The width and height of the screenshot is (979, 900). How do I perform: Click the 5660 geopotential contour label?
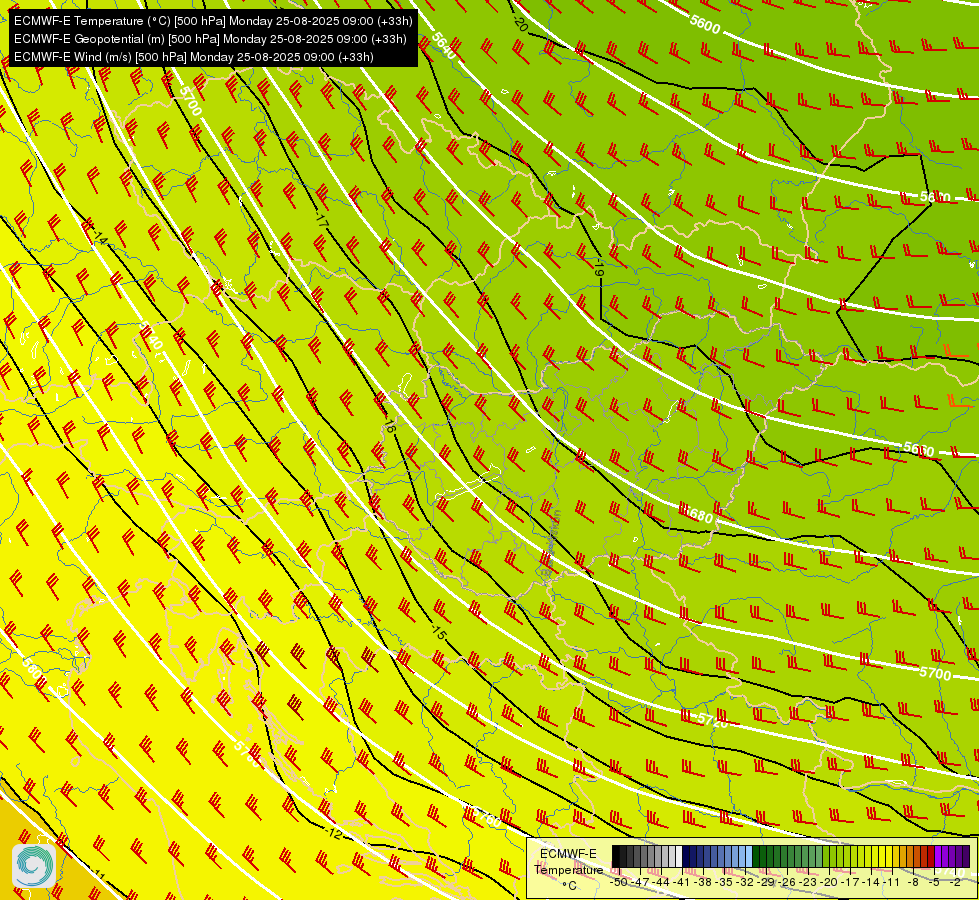pyautogui.click(x=918, y=449)
